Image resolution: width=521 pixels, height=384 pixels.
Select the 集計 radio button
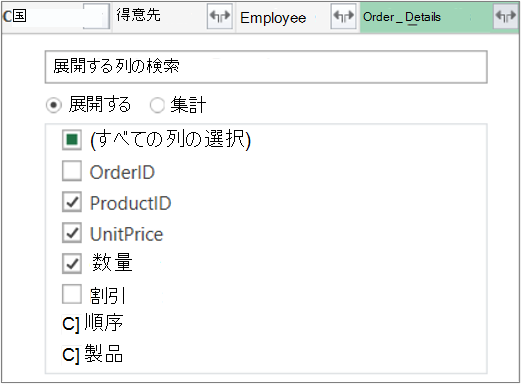(x=157, y=105)
